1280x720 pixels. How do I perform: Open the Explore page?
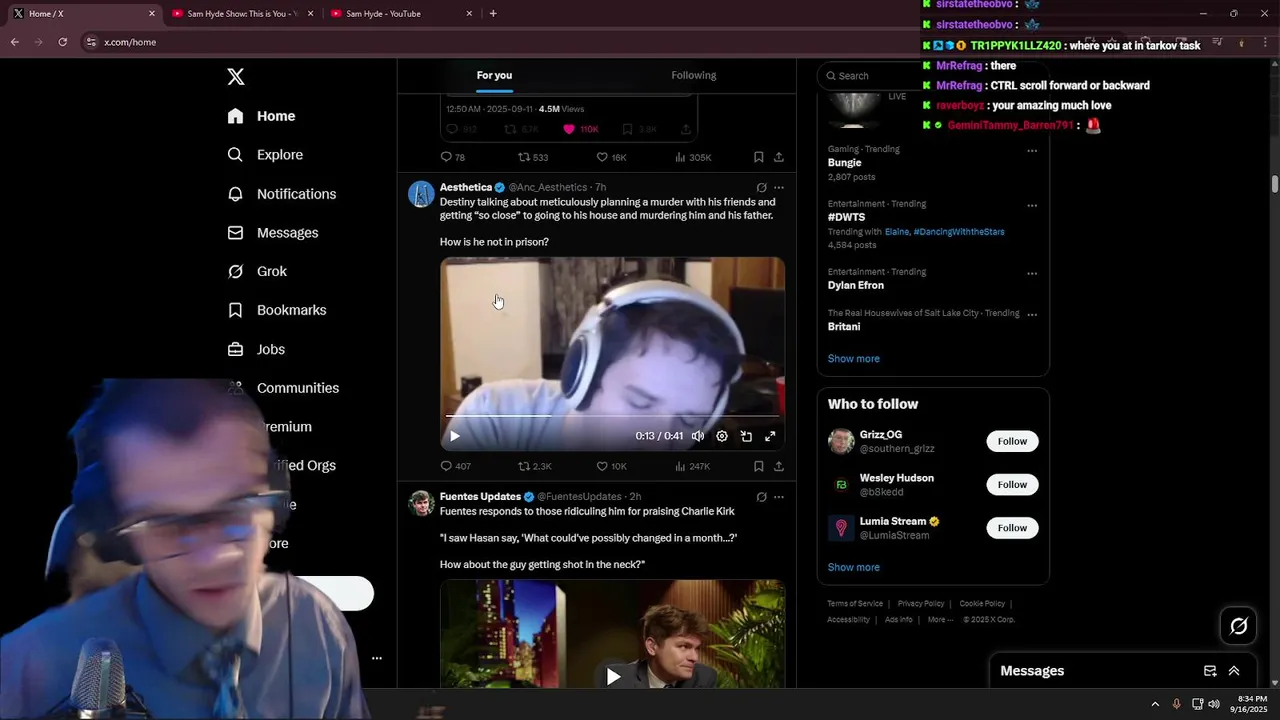[x=265, y=155]
